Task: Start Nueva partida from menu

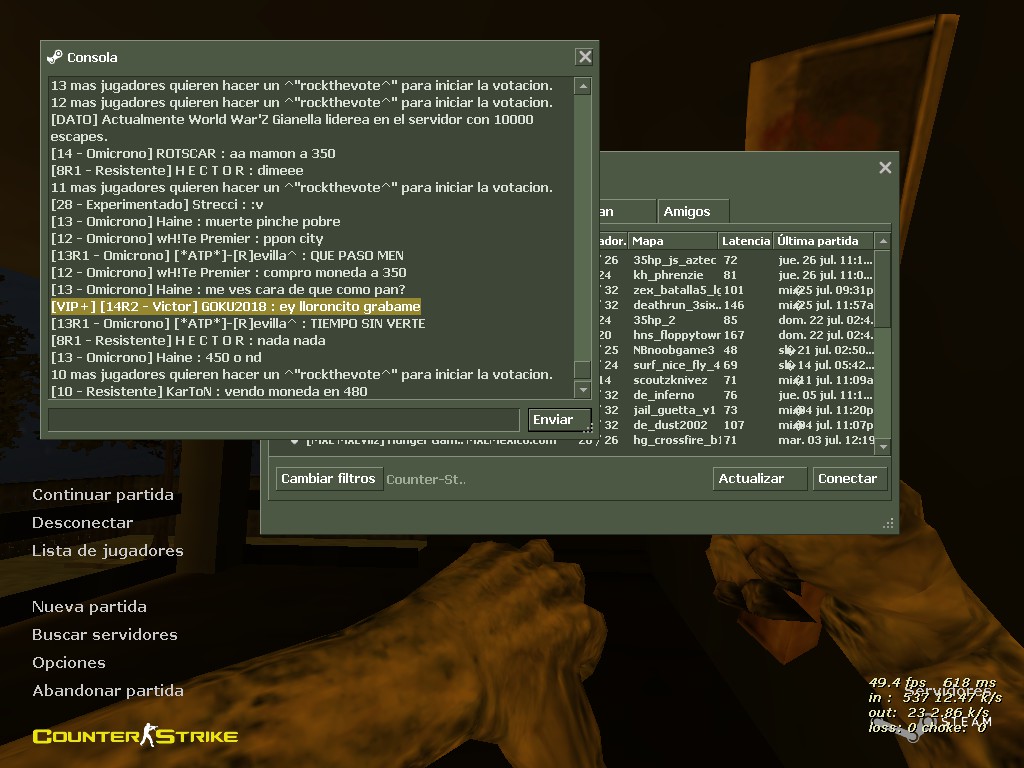Action: tap(89, 607)
